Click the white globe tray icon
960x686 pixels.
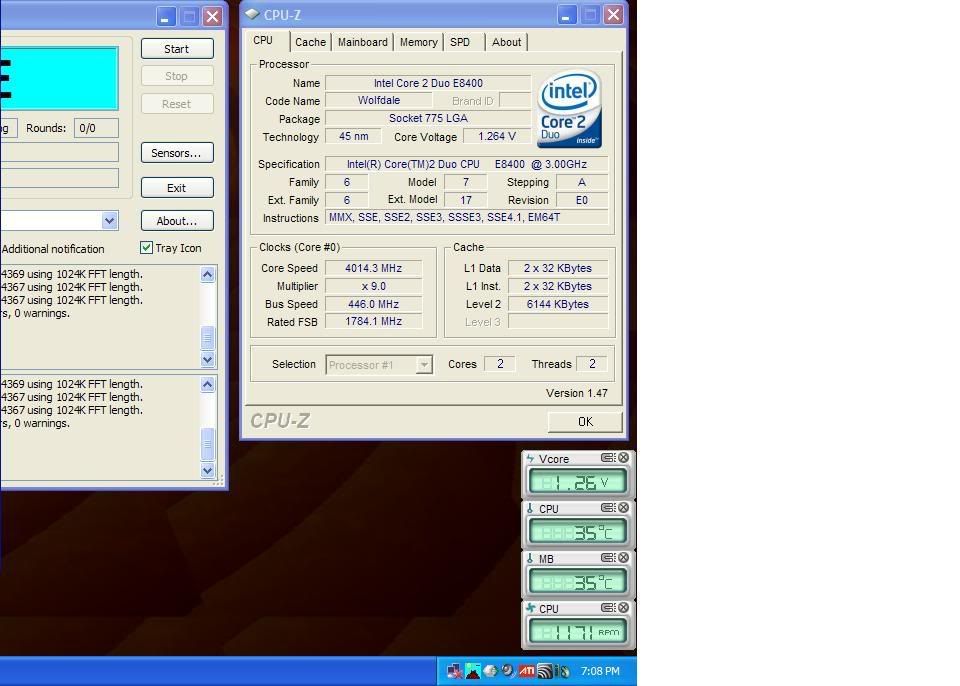coord(490,671)
